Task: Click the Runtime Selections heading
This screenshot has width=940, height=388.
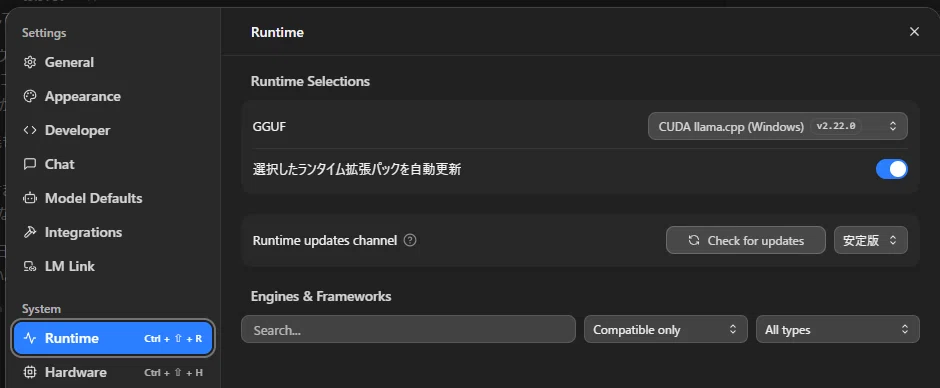Action: 310,81
